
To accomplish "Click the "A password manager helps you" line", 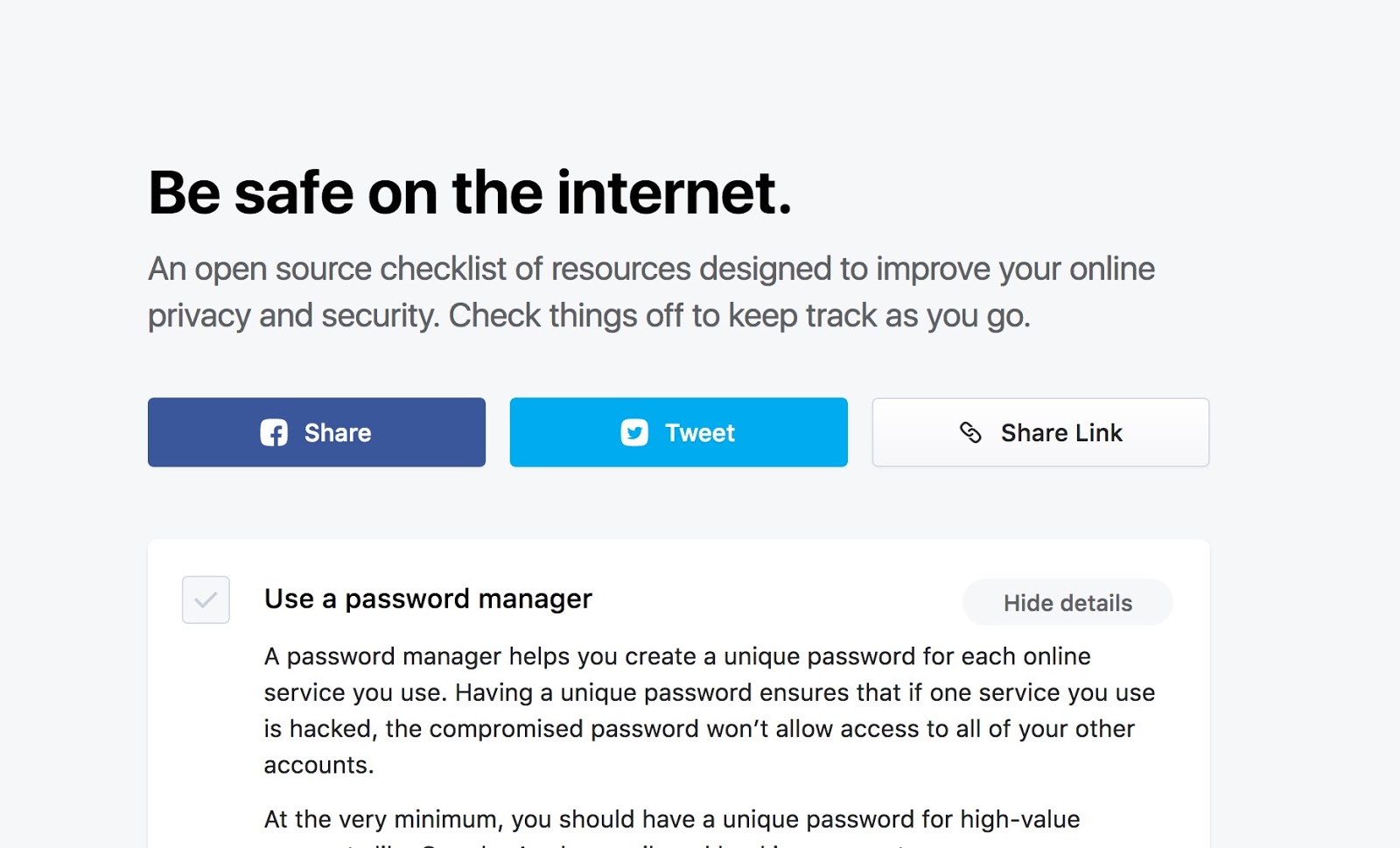I will pyautogui.click(x=677, y=656).
